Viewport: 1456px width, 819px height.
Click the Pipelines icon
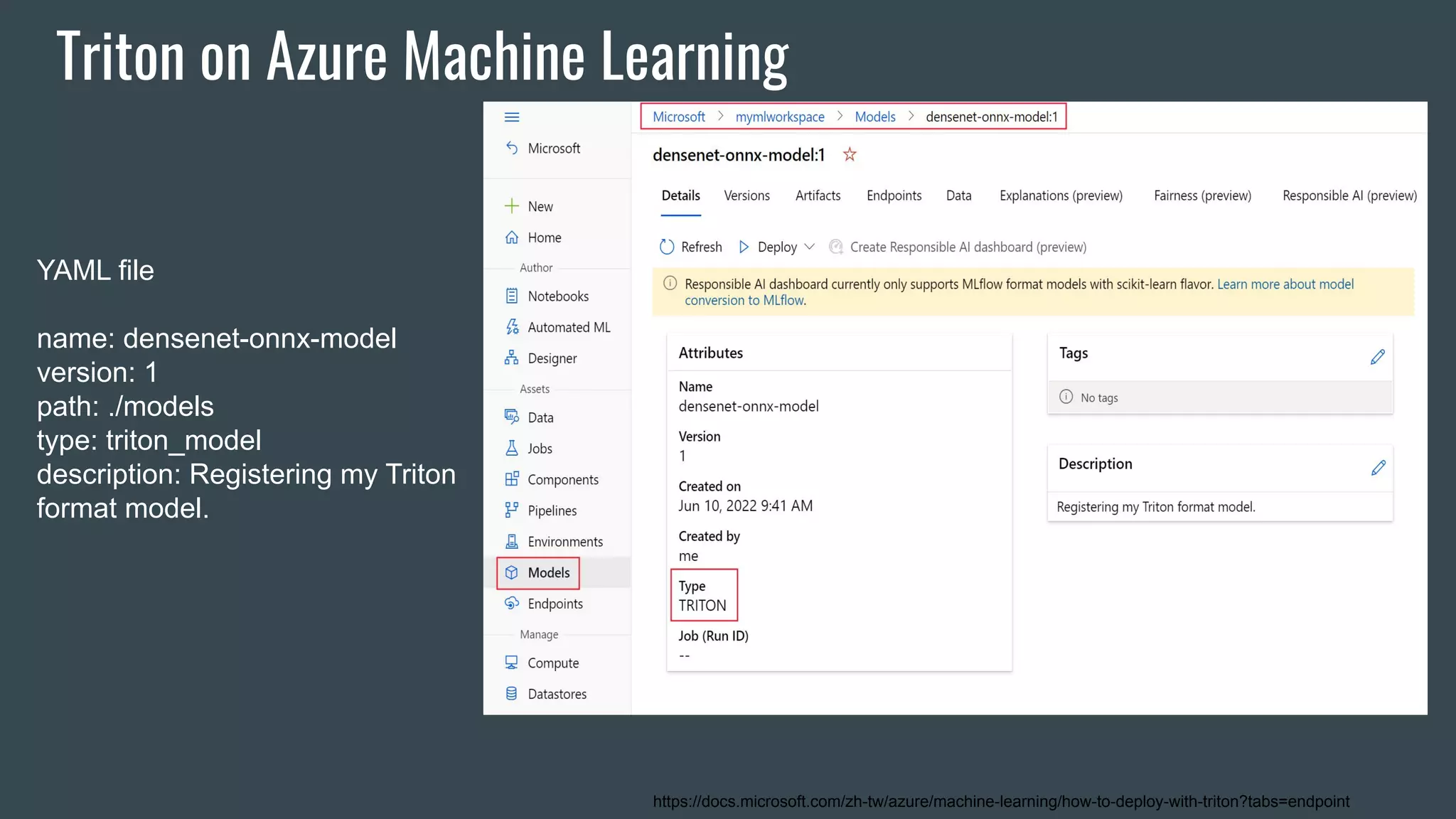[x=512, y=510]
